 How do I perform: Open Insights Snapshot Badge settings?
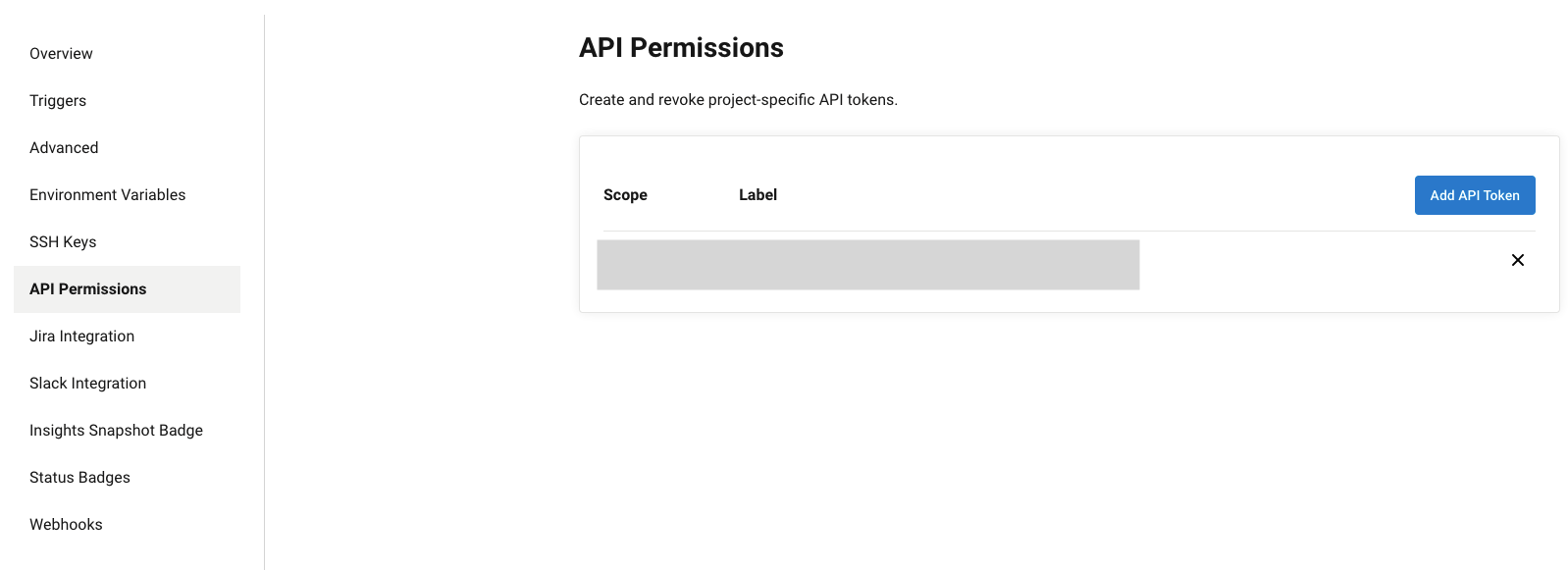point(116,431)
